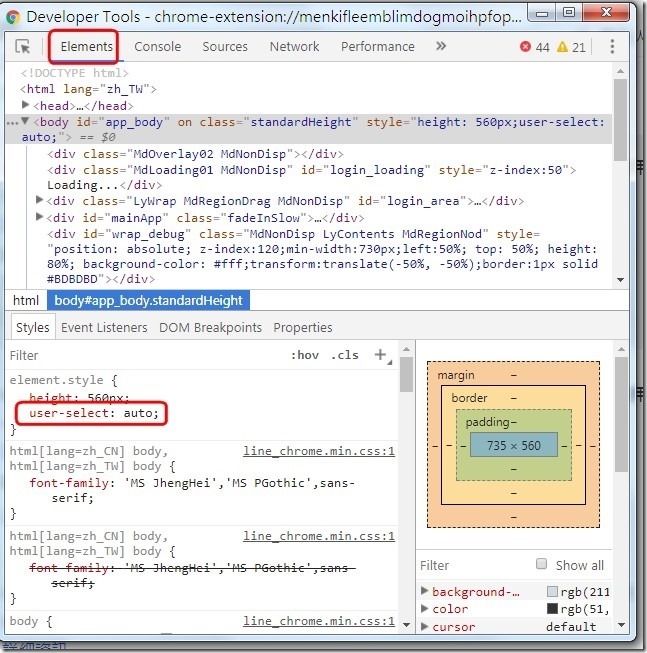Toggle the :hov element state button
This screenshot has height=653, width=647.
coord(305,355)
